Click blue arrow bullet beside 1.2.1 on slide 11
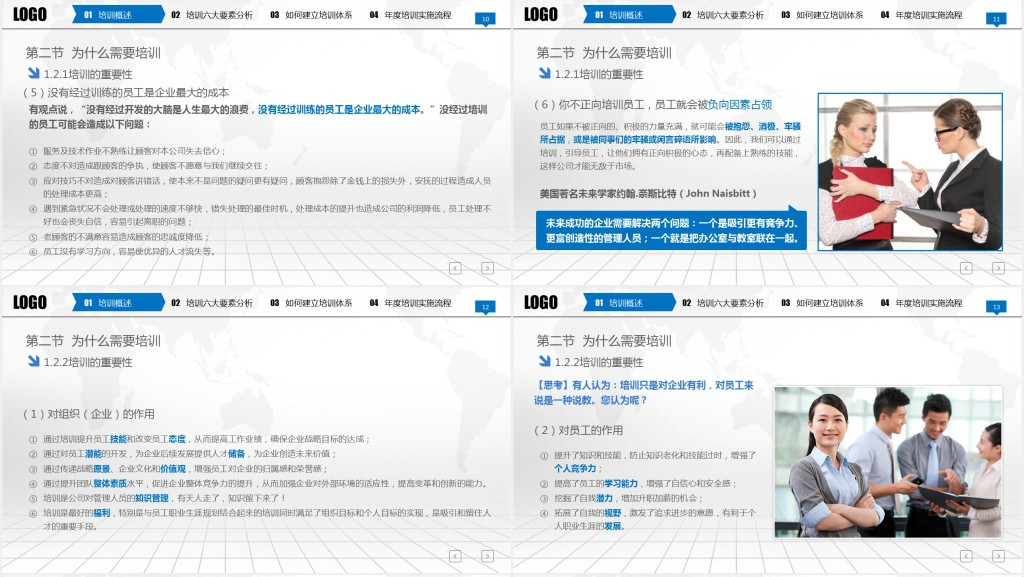Screen dimensions: 1024x577 point(545,73)
